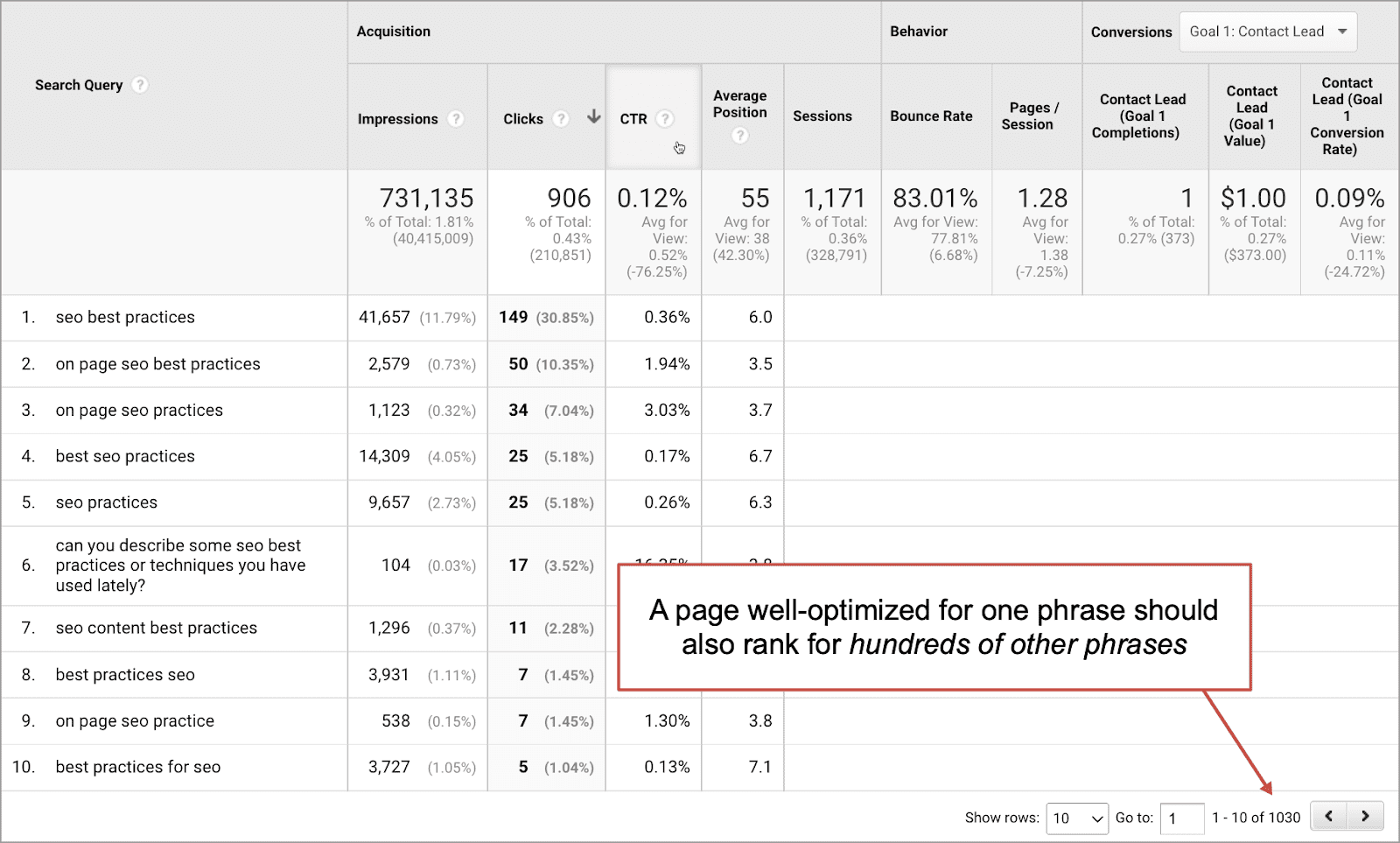Click the '1 - 10 of 1030' pagination text
The height and width of the screenshot is (843, 1400).
click(x=1256, y=818)
